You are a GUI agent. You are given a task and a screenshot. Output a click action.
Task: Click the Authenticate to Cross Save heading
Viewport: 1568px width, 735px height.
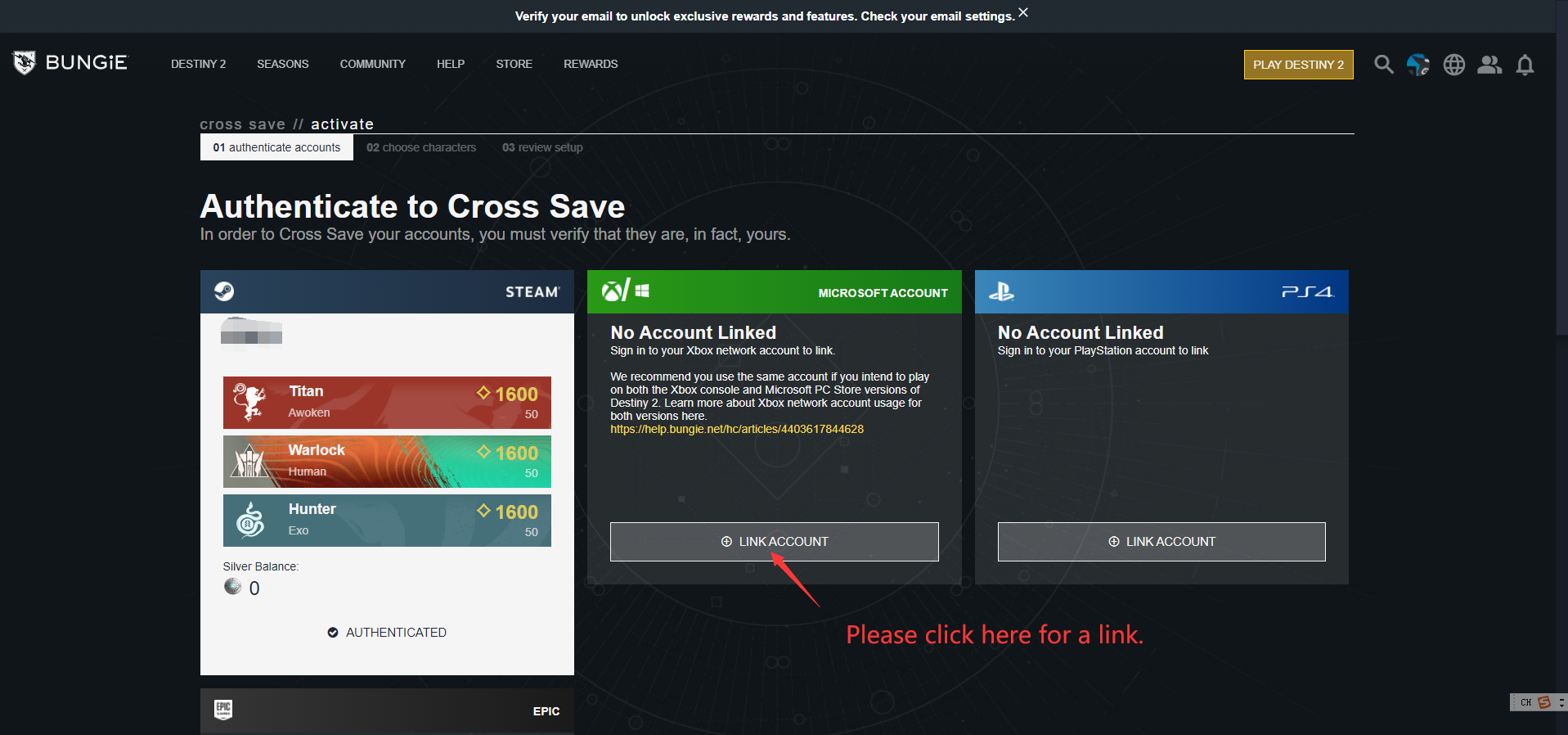[413, 206]
